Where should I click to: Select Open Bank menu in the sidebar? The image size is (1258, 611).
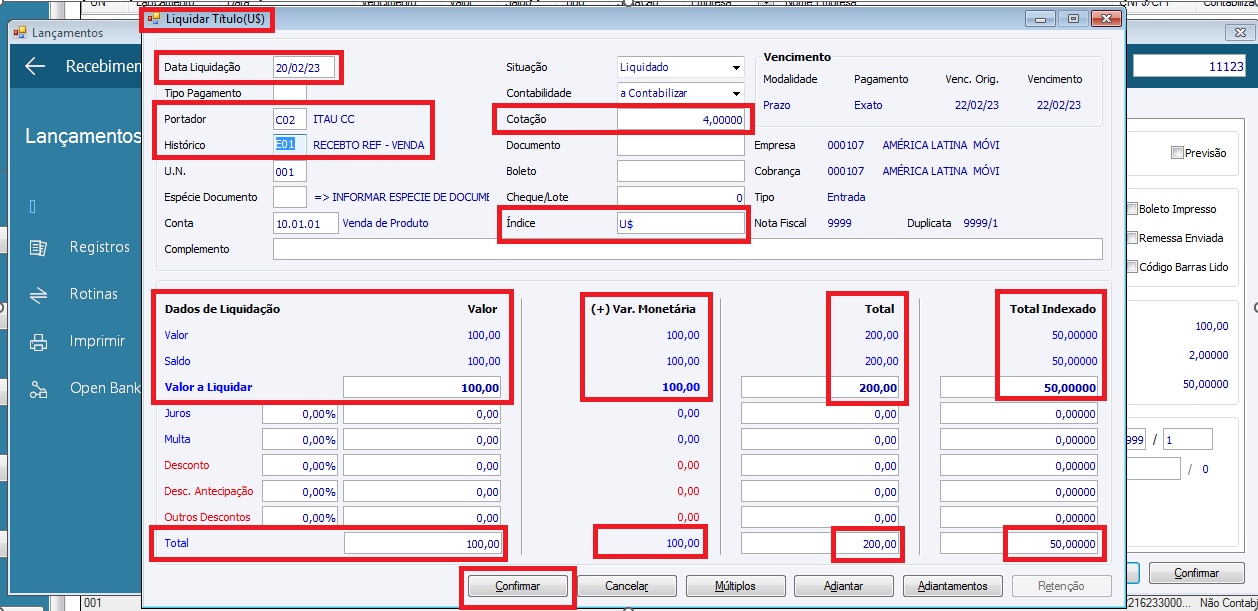pyautogui.click(x=105, y=388)
